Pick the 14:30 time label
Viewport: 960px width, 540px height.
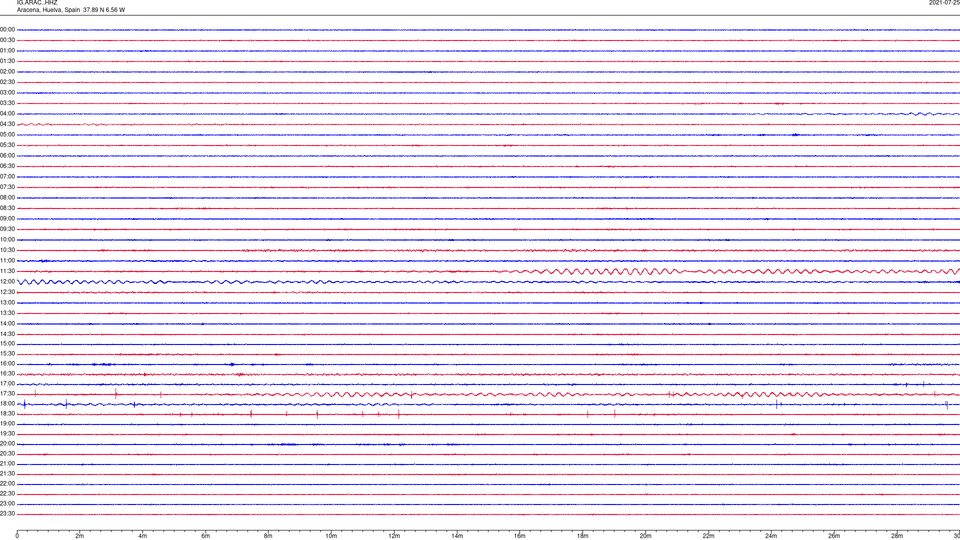tap(7, 334)
